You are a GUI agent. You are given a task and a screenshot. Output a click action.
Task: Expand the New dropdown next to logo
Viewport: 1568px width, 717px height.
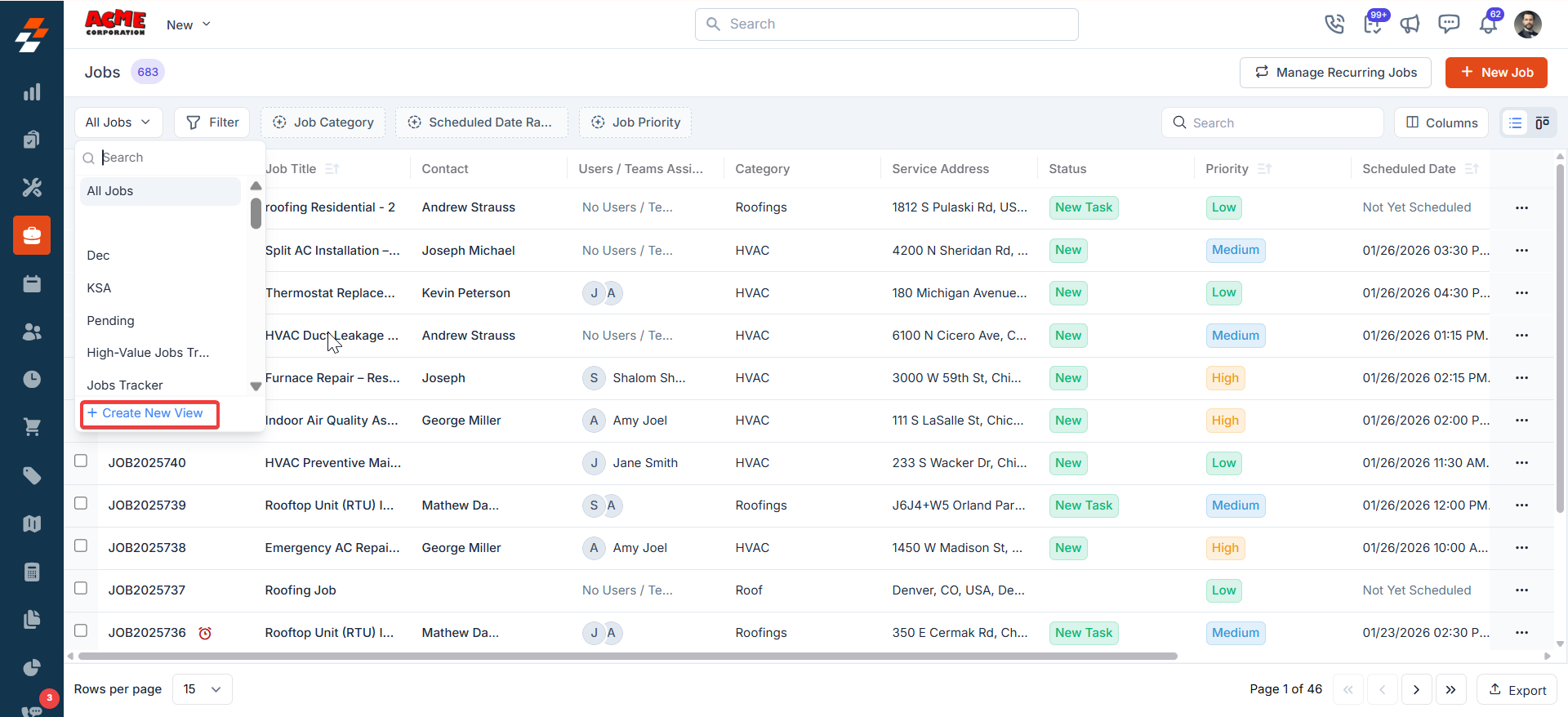pos(189,25)
